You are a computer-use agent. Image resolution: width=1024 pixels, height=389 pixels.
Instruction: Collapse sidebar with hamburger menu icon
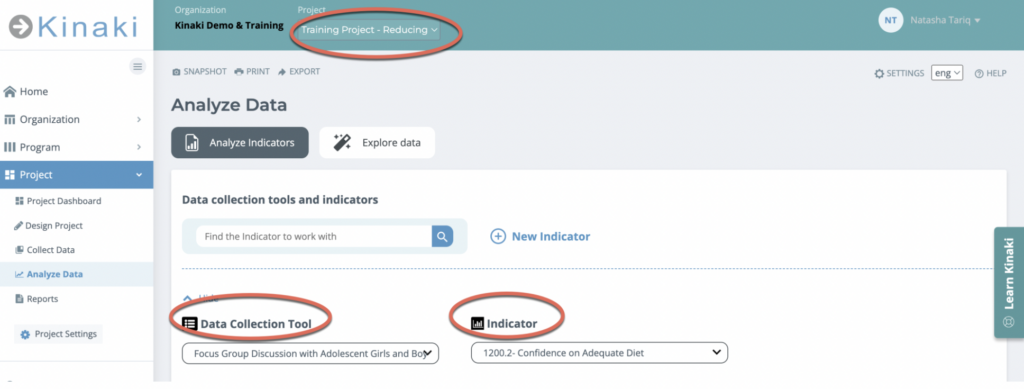tap(137, 66)
